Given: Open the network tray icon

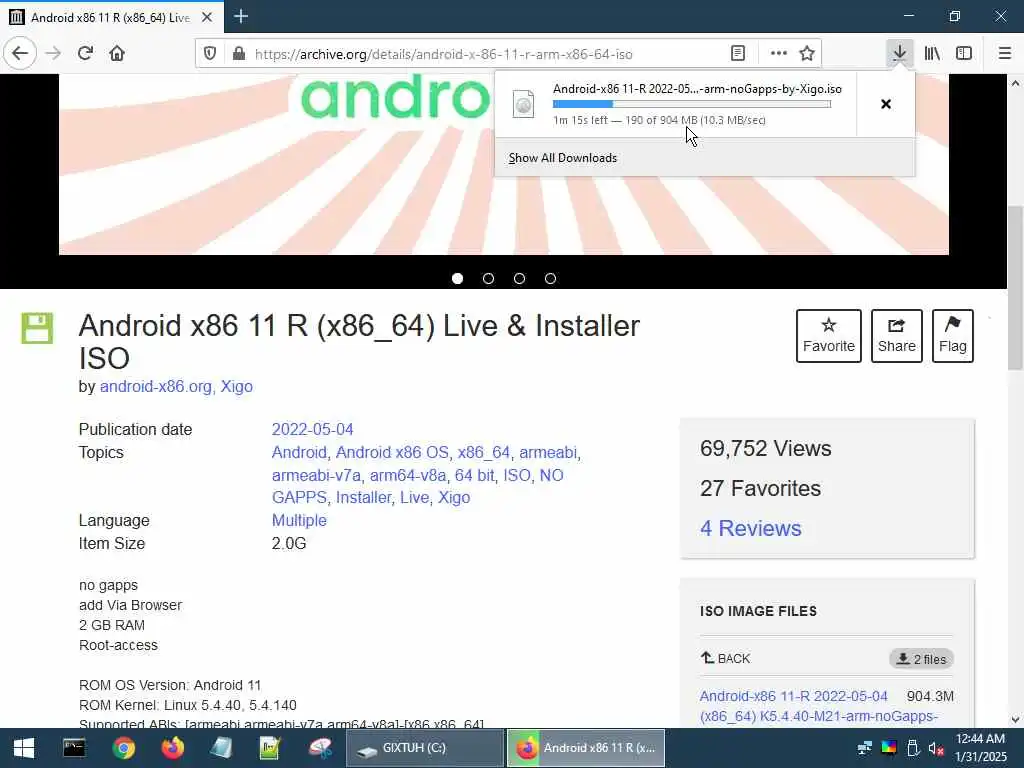Looking at the screenshot, I should (865, 748).
